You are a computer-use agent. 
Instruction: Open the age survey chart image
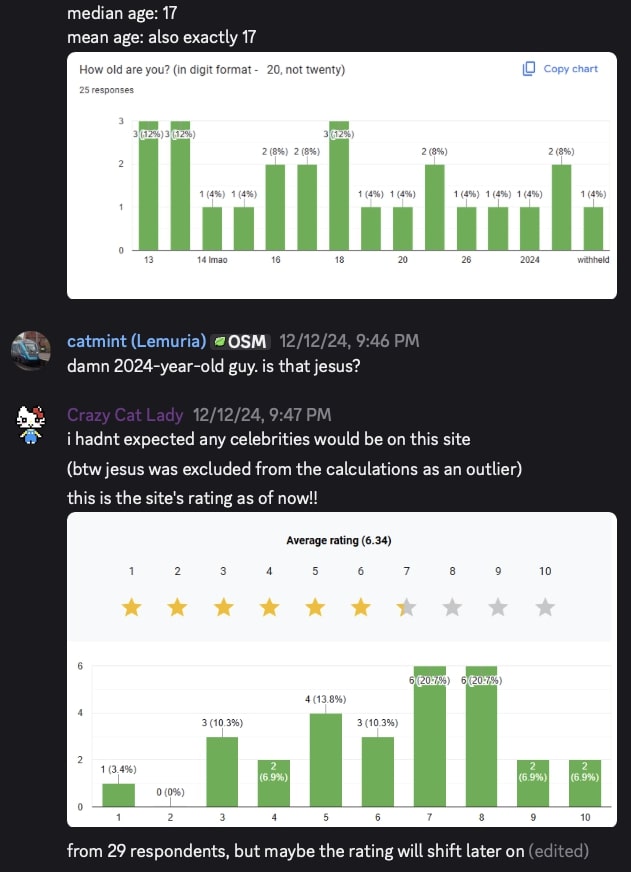341,175
